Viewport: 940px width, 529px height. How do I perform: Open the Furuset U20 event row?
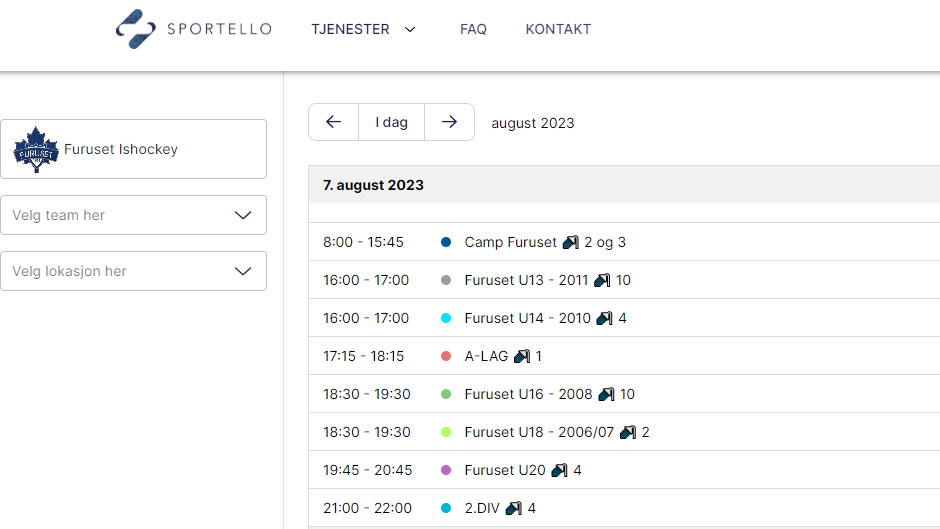(624, 470)
